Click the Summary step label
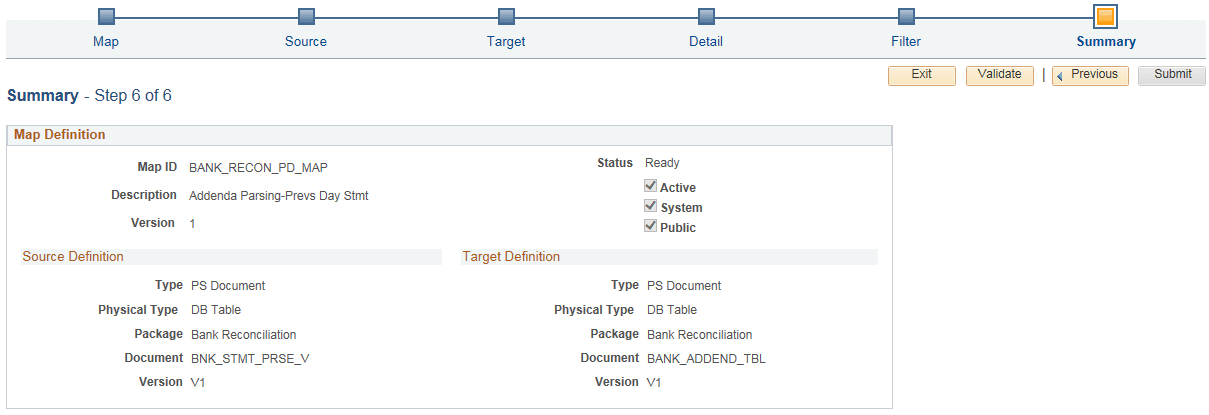This screenshot has width=1209, height=415. (1106, 42)
